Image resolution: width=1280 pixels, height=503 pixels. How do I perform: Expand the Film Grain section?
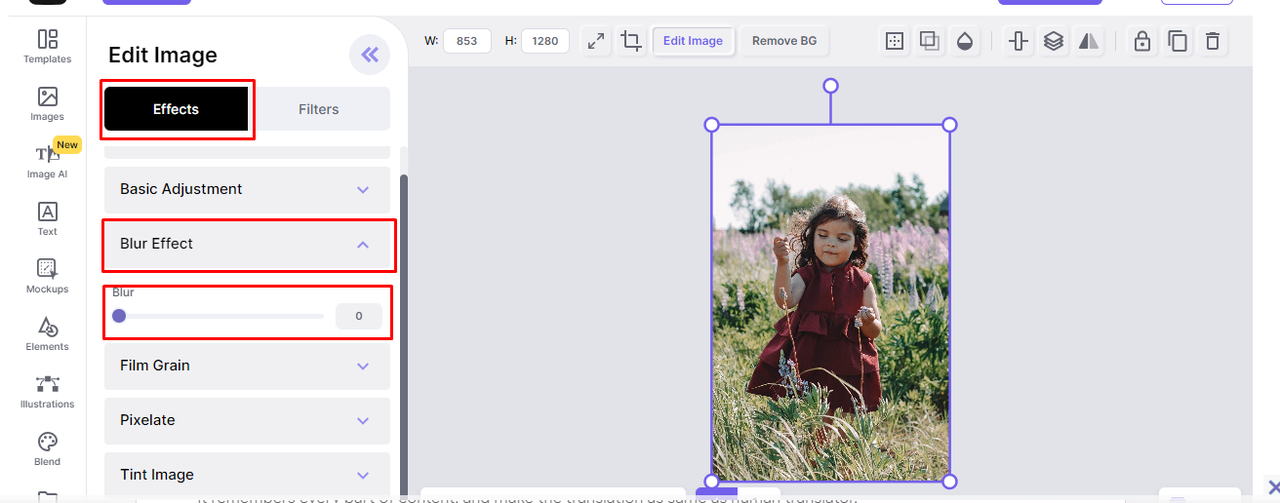[x=247, y=366]
